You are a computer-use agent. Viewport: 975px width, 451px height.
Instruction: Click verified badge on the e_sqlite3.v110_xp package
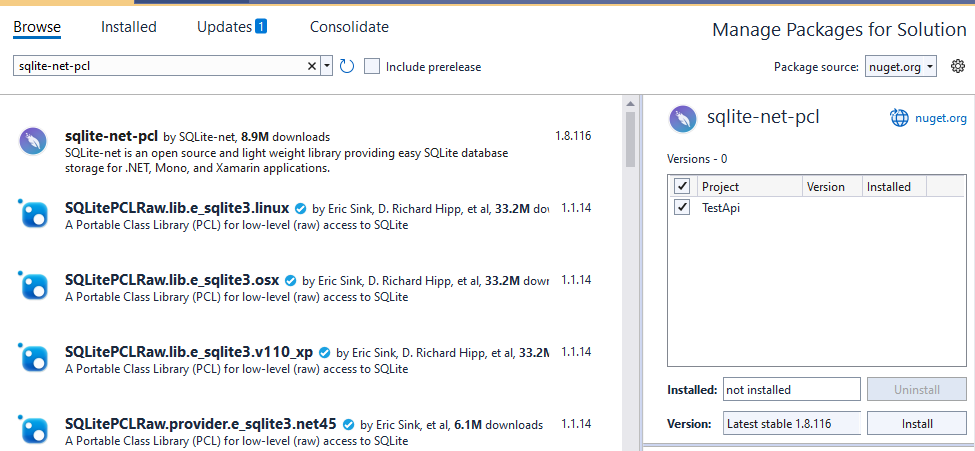325,352
